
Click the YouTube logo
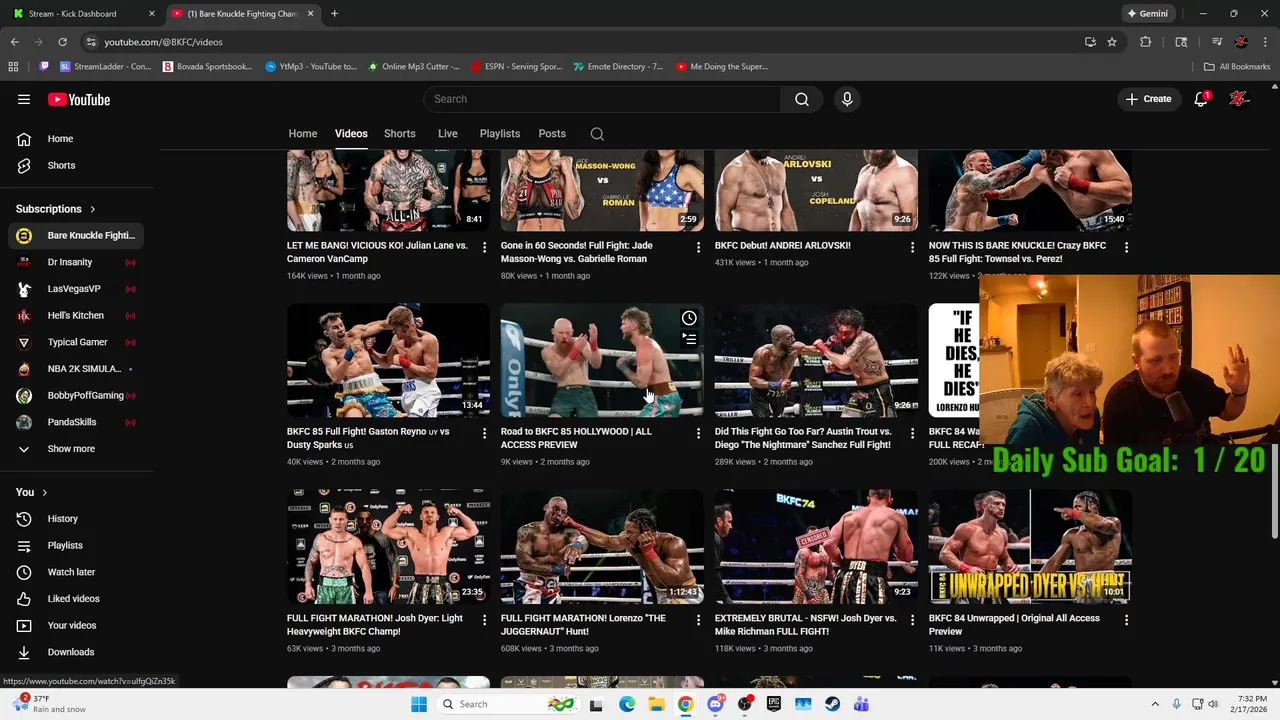pyautogui.click(x=79, y=99)
